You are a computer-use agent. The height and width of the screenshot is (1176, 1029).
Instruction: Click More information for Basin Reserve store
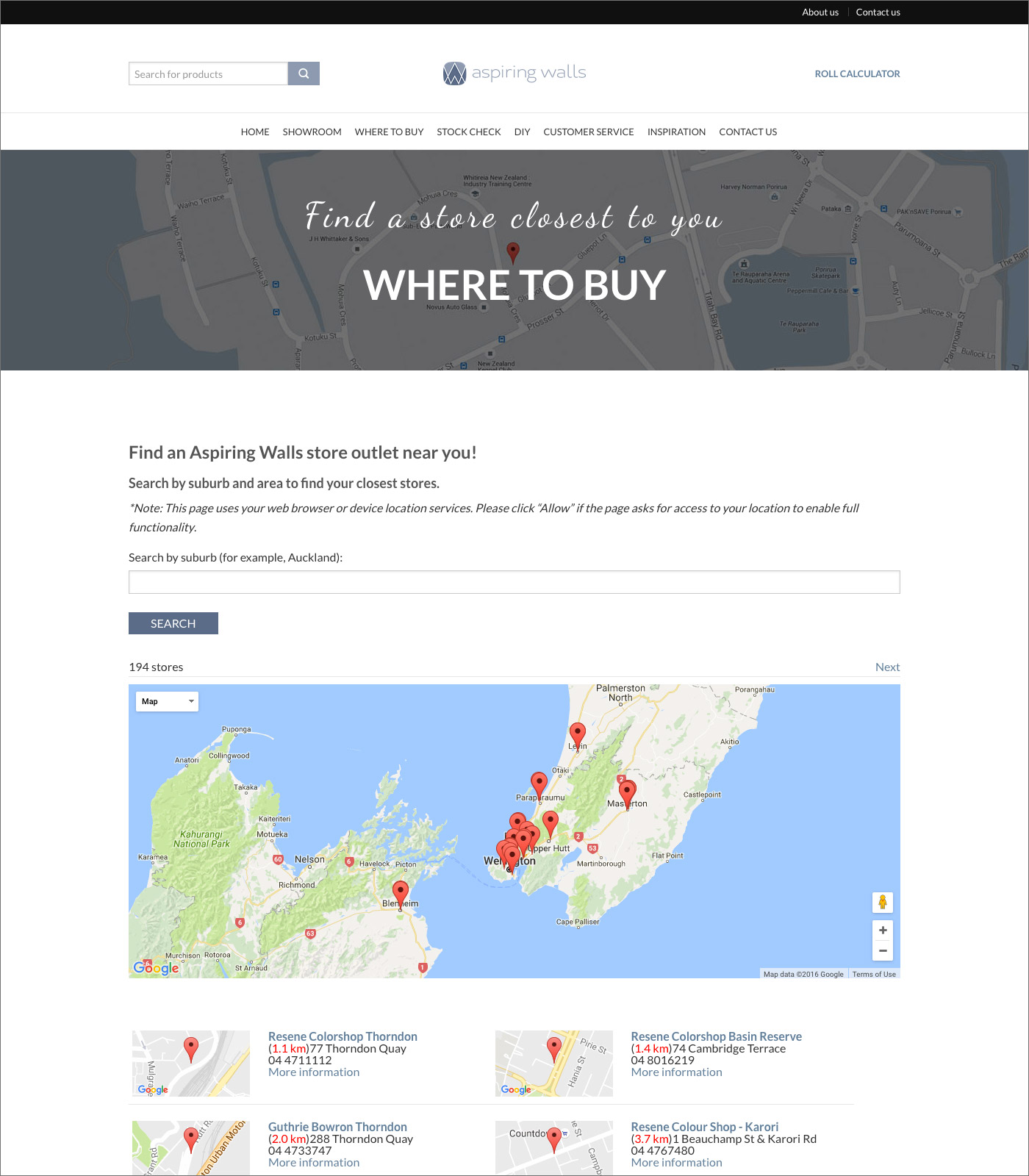click(x=676, y=1072)
